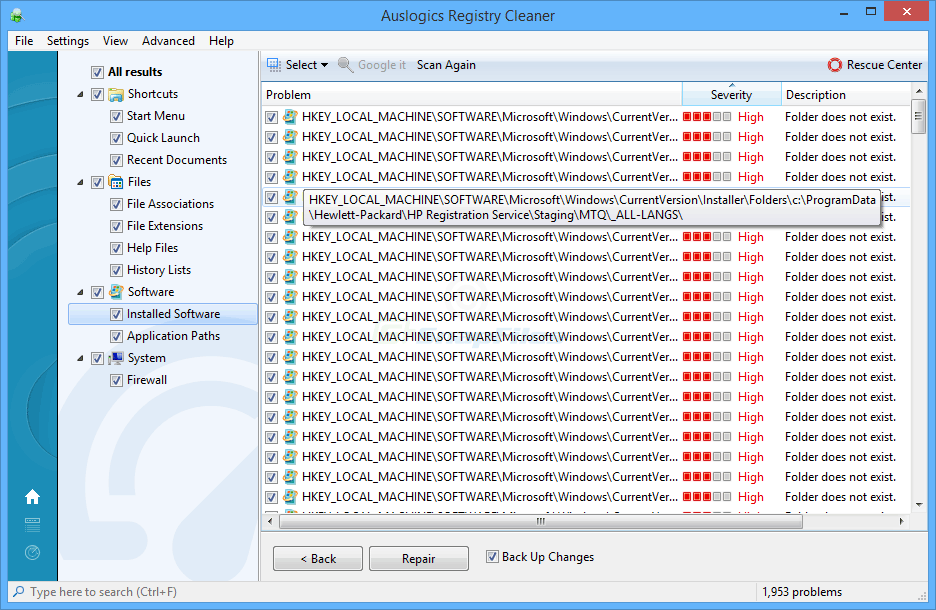The height and width of the screenshot is (610, 936).
Task: Click horizontal scrollbar right arrow
Action: (x=901, y=521)
